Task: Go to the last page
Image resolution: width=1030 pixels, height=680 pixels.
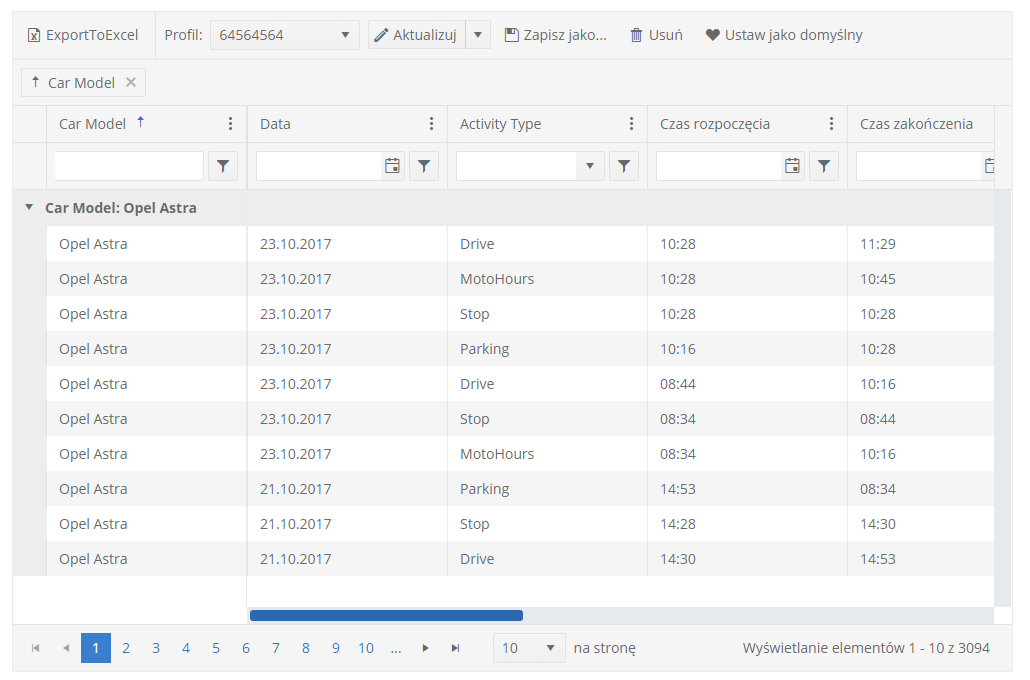Action: [x=456, y=648]
